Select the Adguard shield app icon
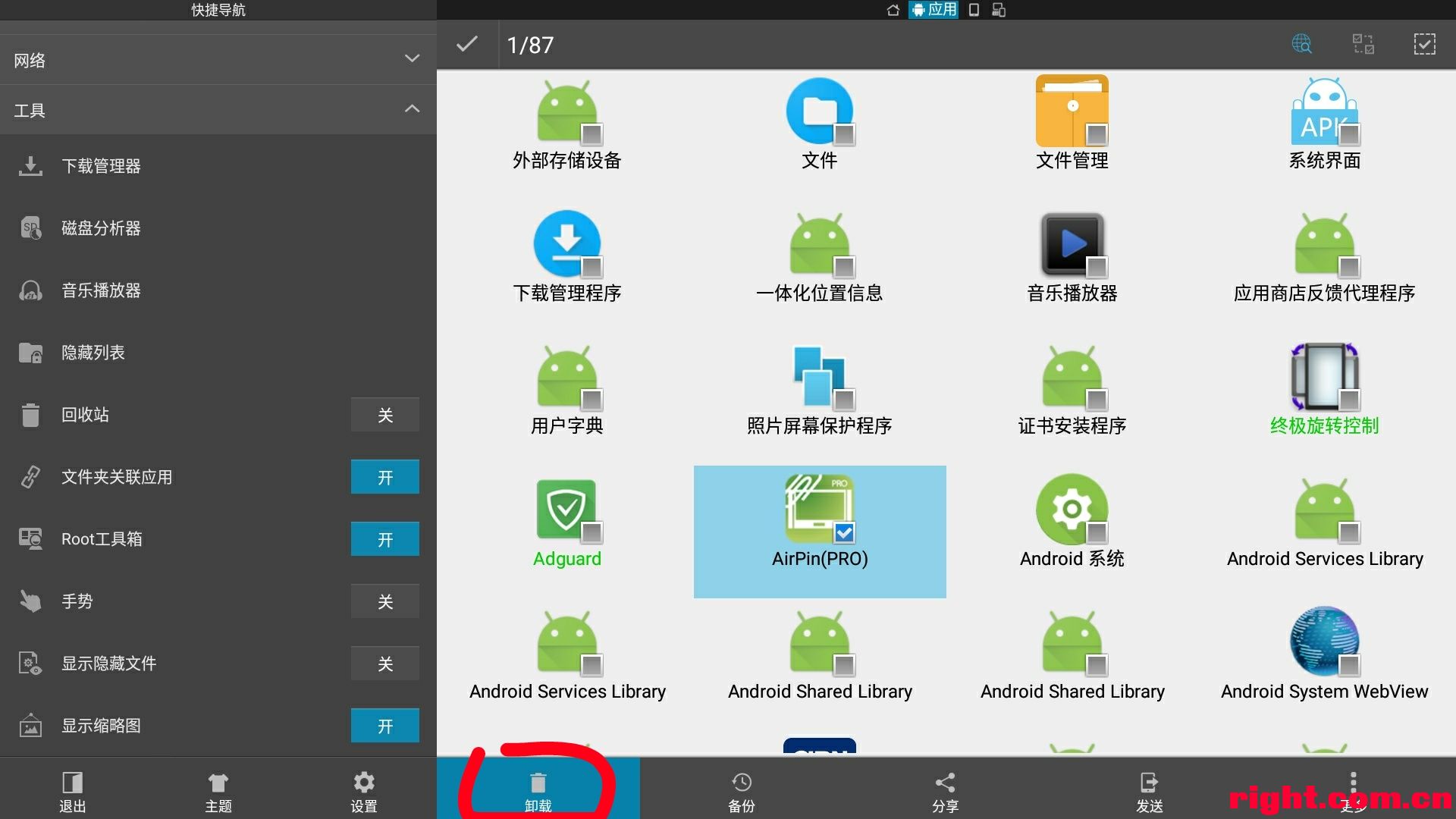Image resolution: width=1456 pixels, height=819 pixels. 567,510
